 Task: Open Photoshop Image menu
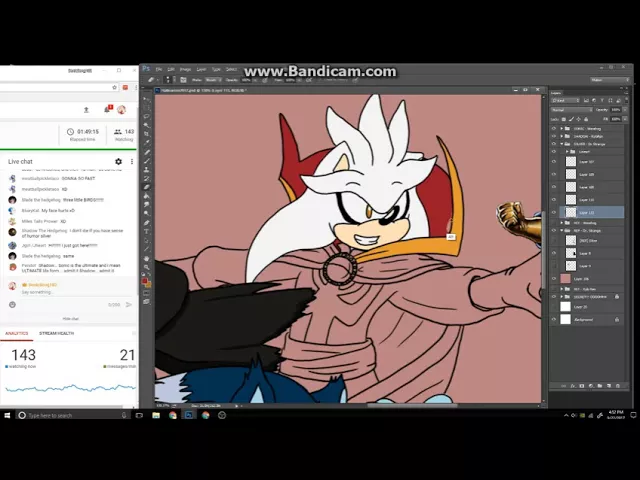coord(185,69)
